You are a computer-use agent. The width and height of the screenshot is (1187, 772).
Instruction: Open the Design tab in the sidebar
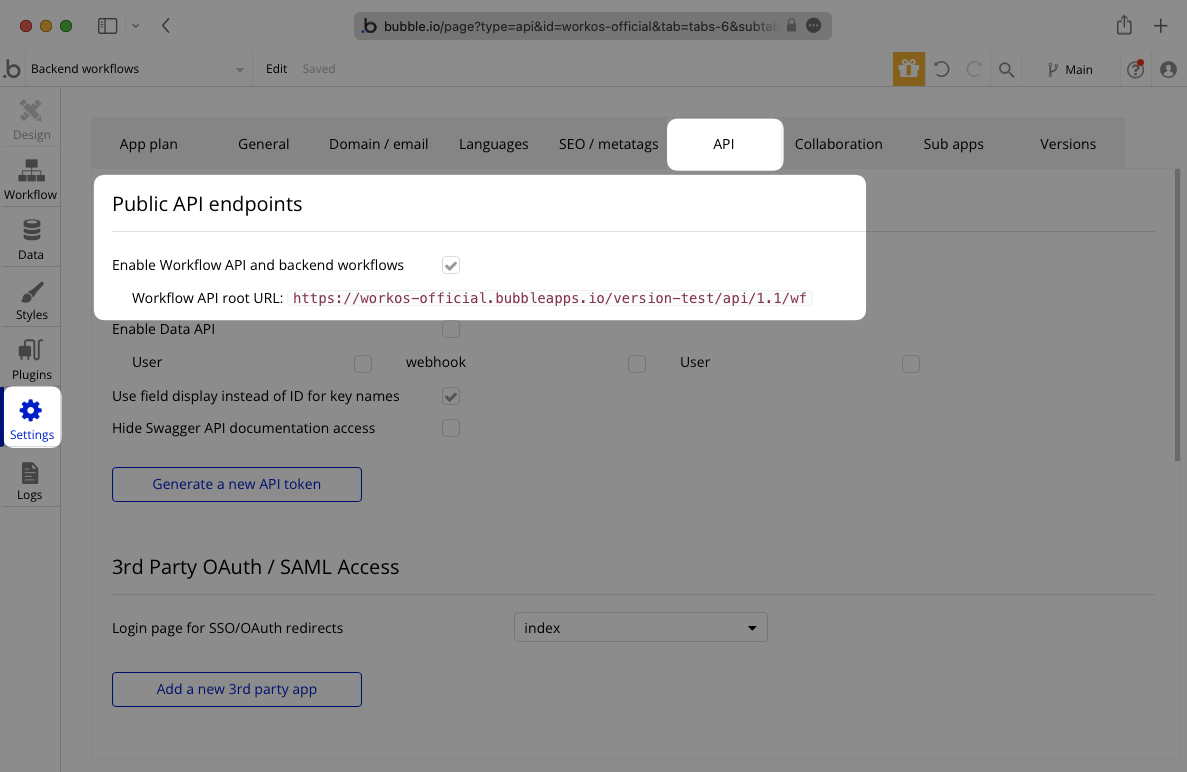click(x=31, y=118)
